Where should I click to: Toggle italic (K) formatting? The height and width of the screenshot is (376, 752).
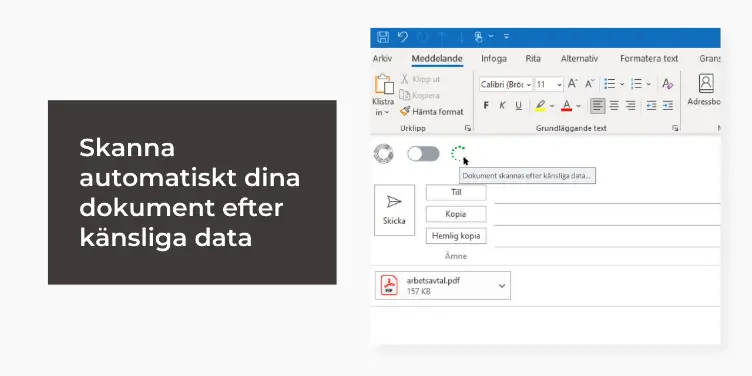(x=502, y=106)
